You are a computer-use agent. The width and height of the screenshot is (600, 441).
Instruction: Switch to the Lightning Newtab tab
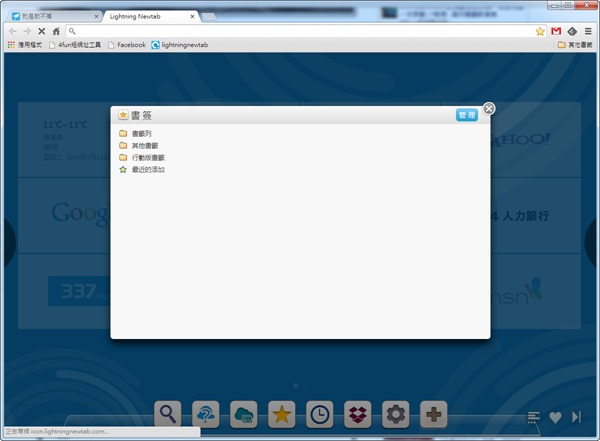point(149,16)
